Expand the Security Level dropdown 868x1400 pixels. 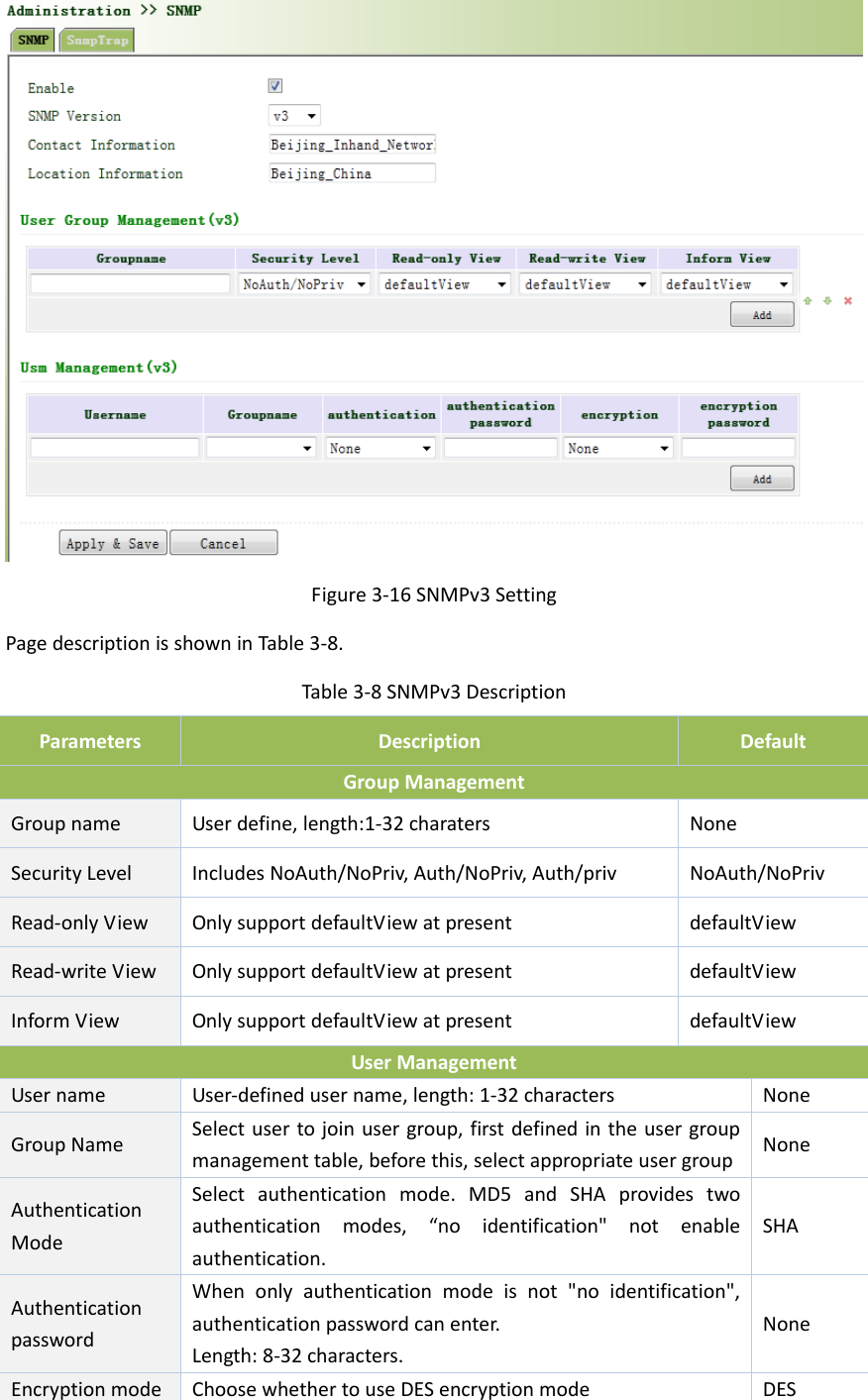(x=305, y=284)
